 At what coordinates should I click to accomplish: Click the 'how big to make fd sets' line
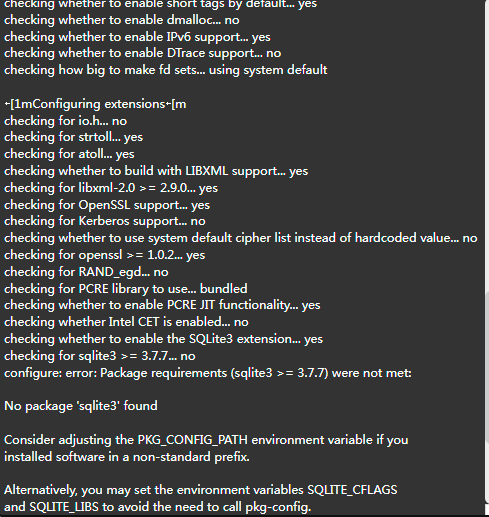tap(166, 70)
